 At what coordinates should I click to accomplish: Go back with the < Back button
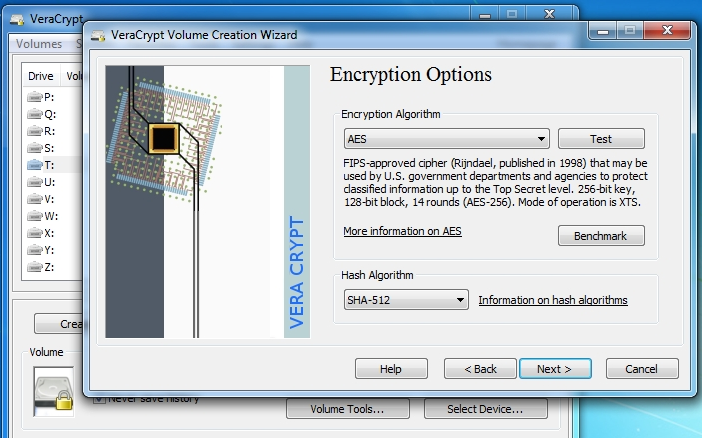point(480,369)
